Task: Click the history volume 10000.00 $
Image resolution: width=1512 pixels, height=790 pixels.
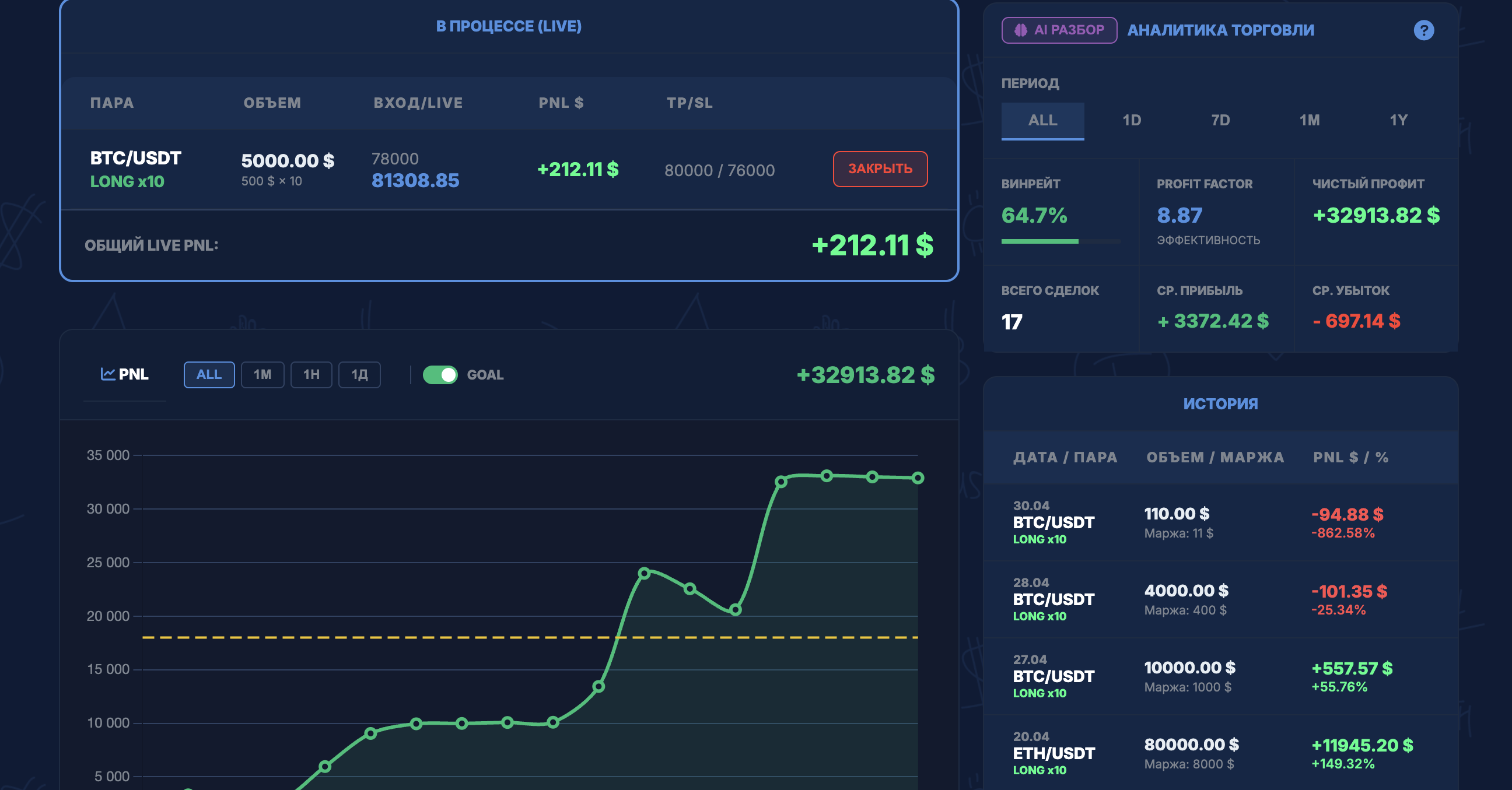Action: 1190,668
